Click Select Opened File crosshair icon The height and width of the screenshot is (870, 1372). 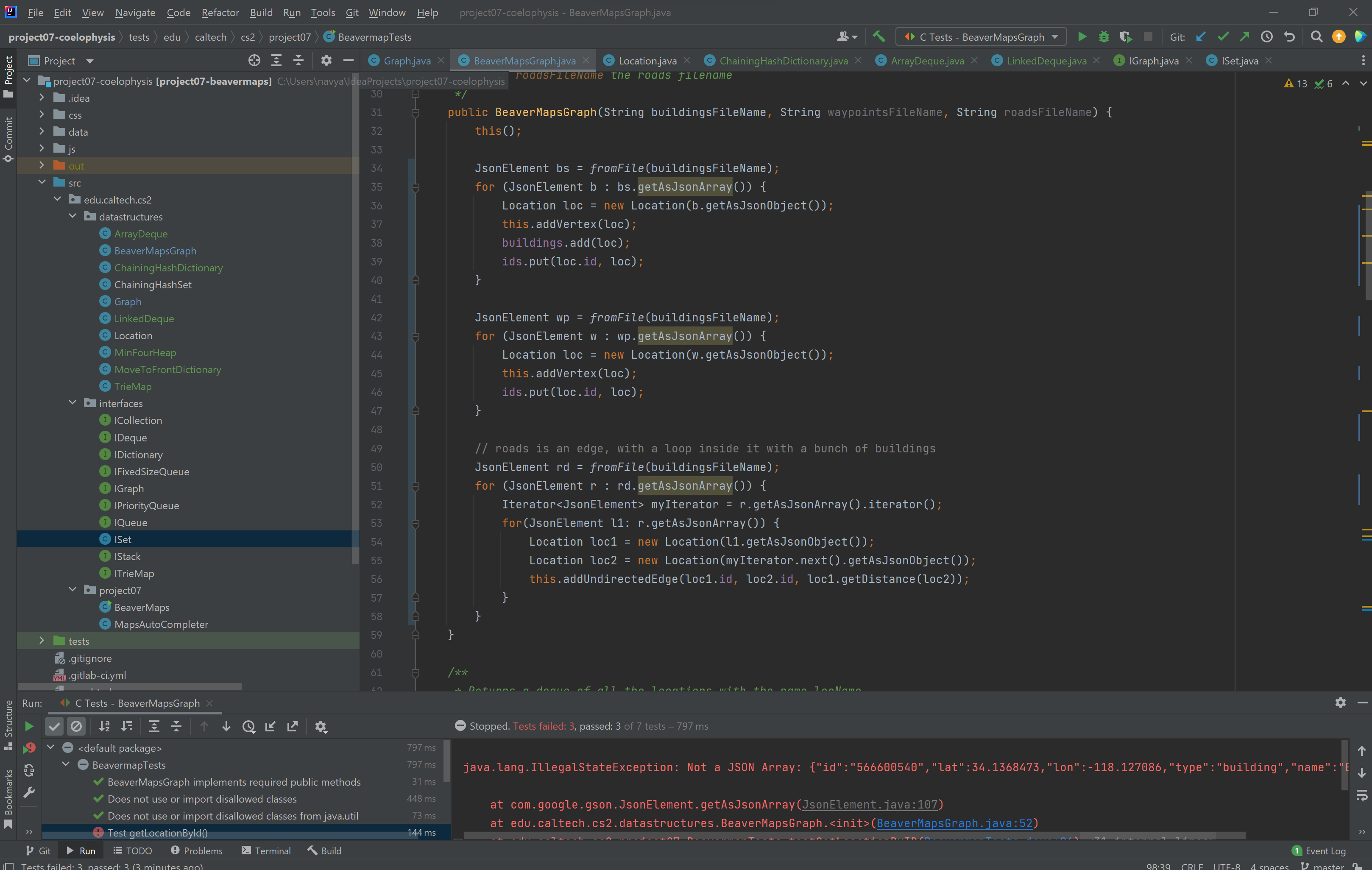pos(254,60)
